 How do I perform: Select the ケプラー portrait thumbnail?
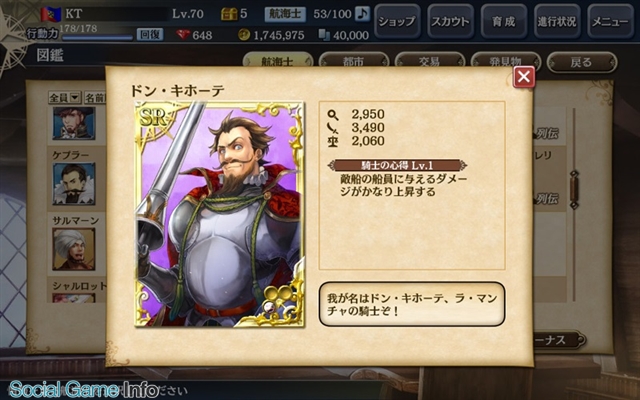click(74, 184)
